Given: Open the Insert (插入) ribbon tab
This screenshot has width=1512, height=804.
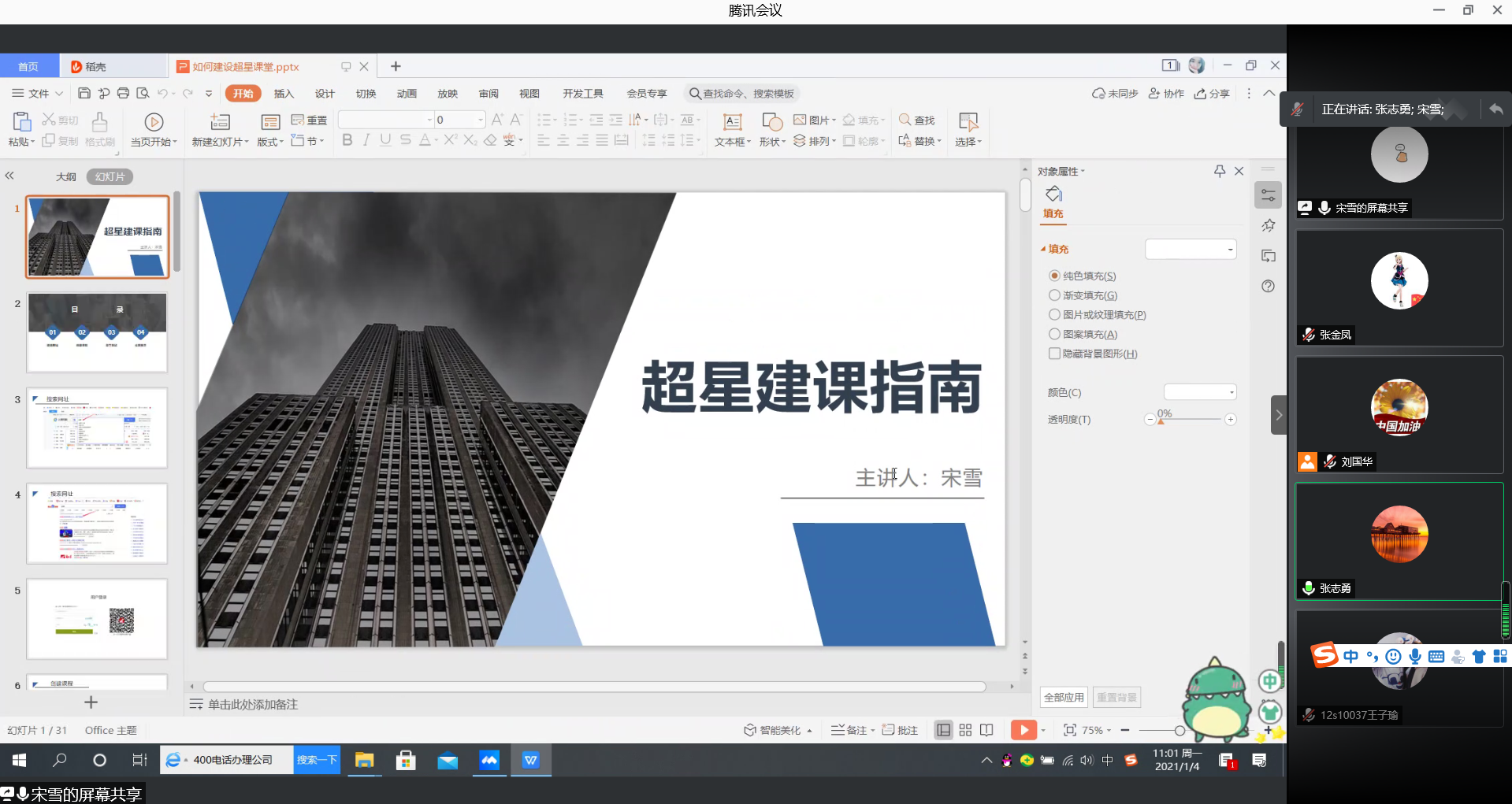Looking at the screenshot, I should pos(284,94).
